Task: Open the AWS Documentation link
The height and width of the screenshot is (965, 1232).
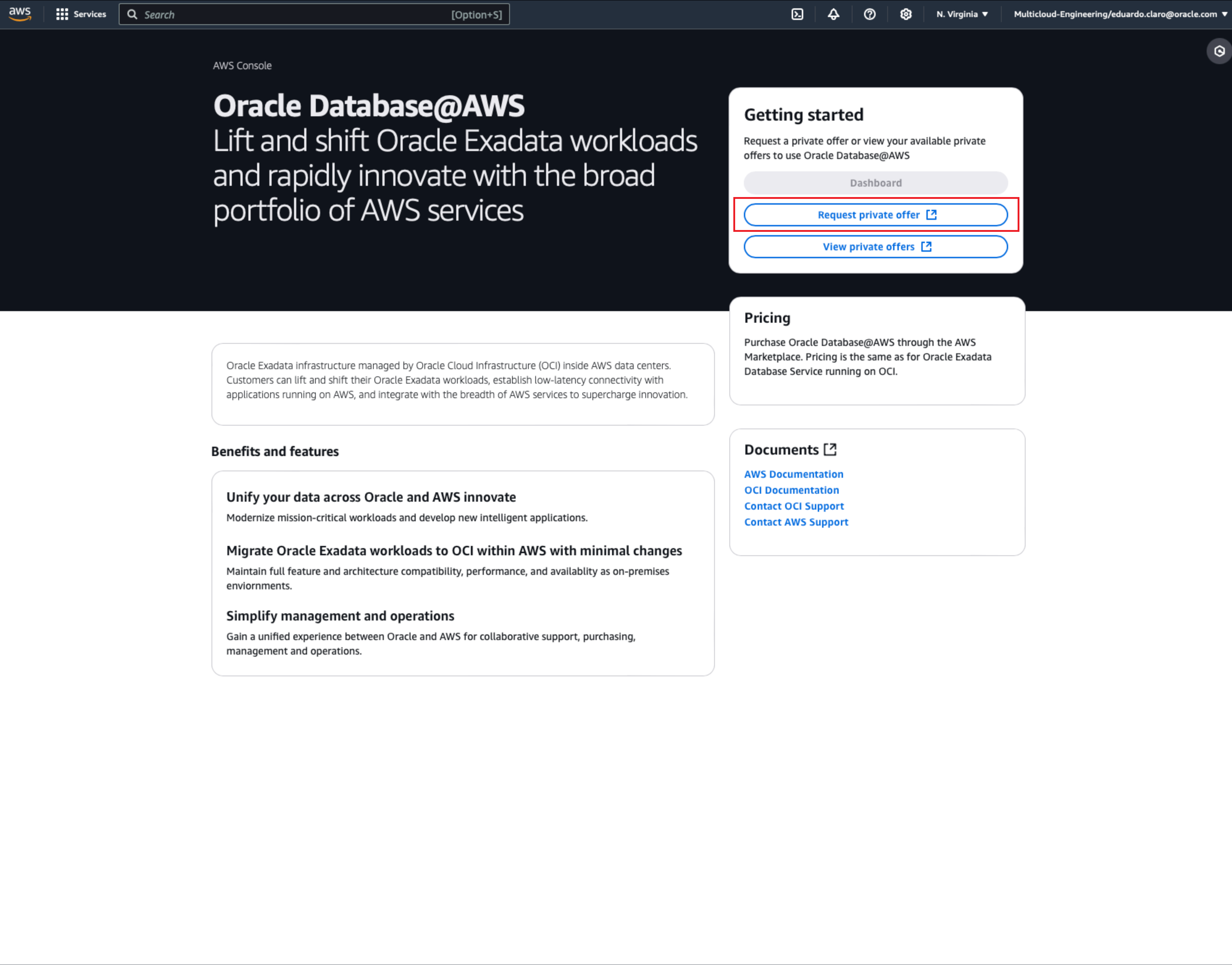Action: [794, 474]
